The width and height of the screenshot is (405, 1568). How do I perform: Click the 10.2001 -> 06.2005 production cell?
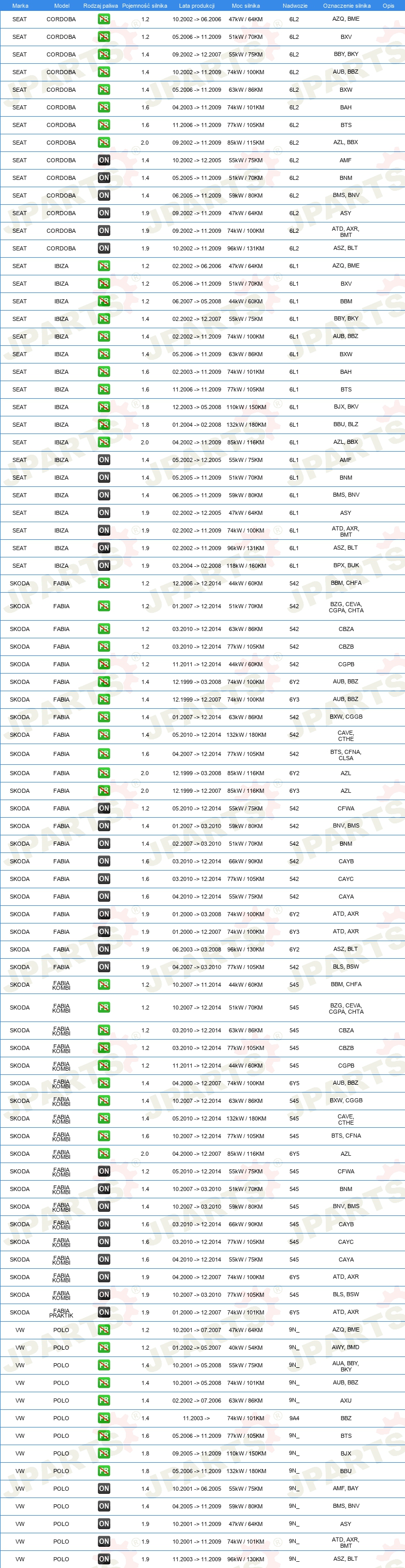(x=196, y=1489)
